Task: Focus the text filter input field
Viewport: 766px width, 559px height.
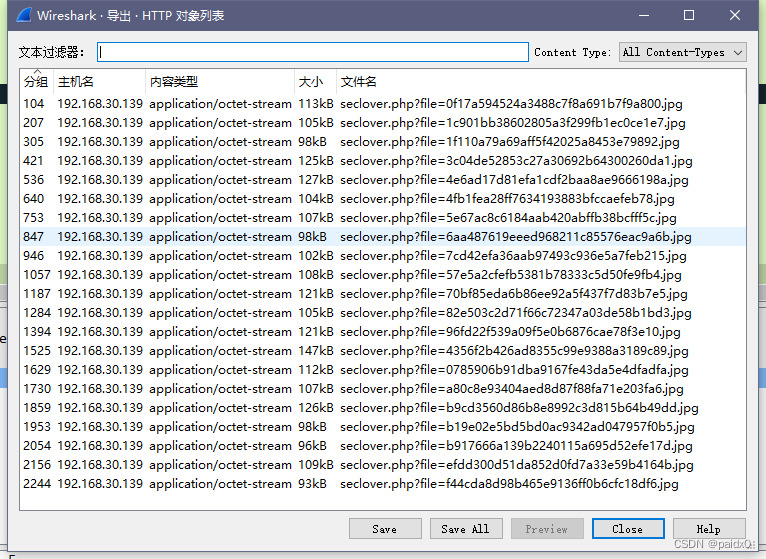Action: 313,52
